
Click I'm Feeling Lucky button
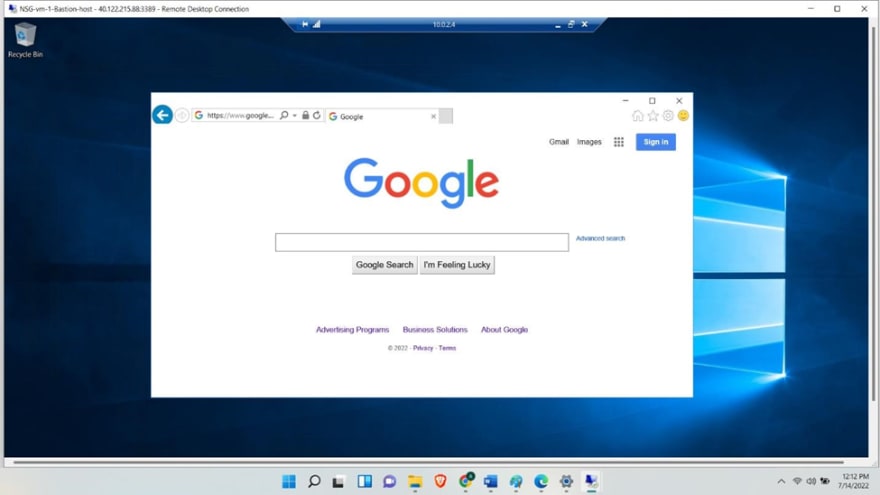tap(457, 265)
